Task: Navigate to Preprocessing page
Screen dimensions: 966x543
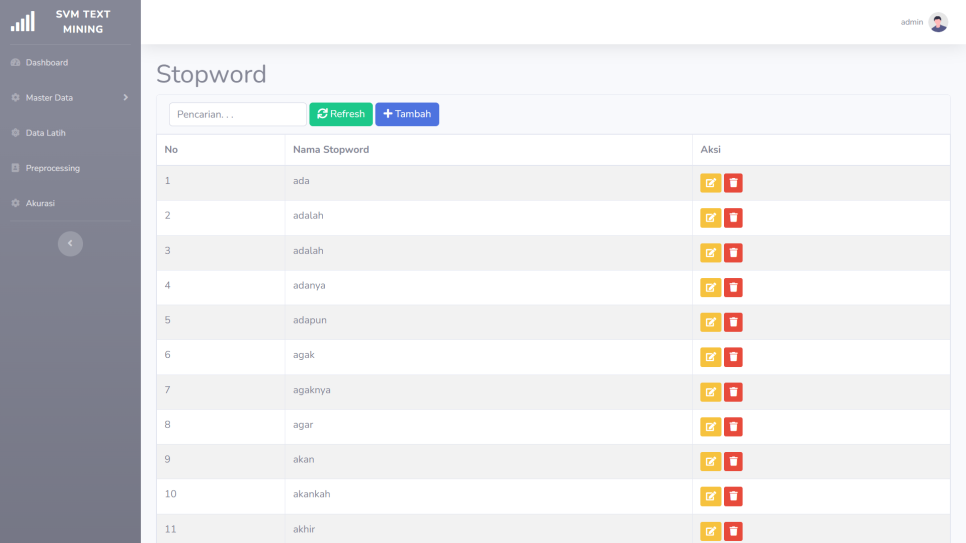Action: pyautogui.click(x=52, y=168)
